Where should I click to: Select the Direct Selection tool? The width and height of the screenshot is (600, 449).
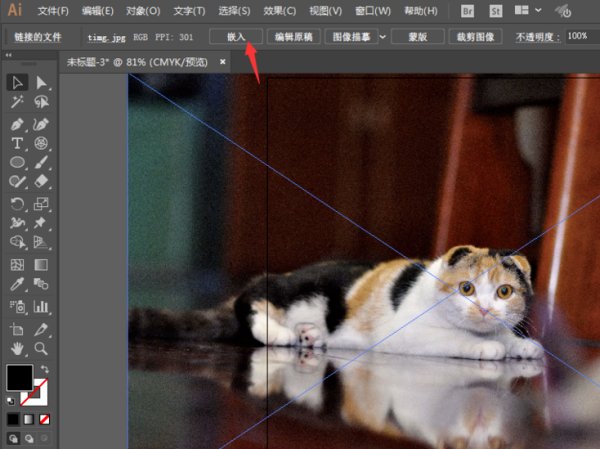coord(41,82)
